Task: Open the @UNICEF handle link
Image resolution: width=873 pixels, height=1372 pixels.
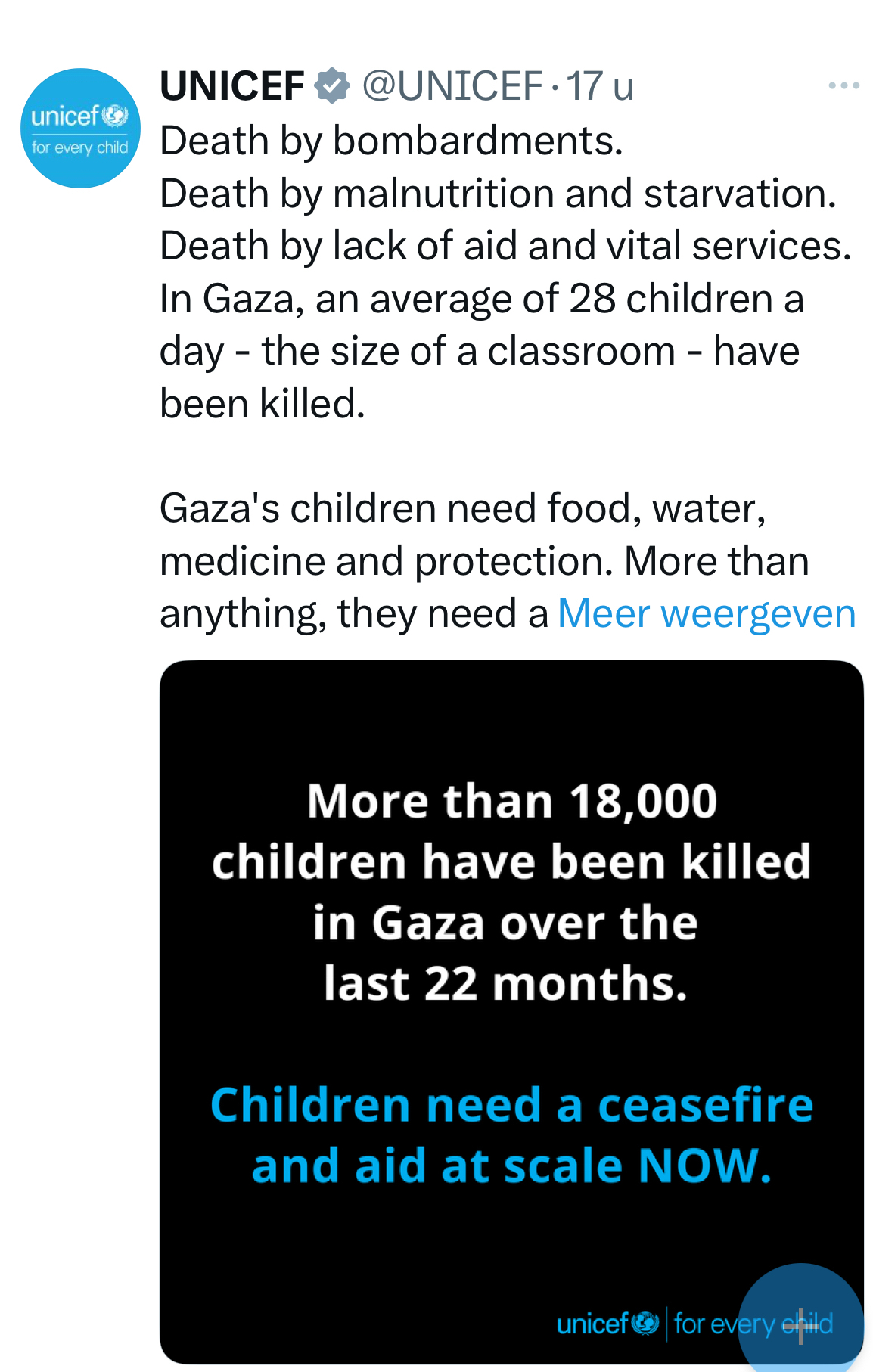Action: [x=452, y=85]
